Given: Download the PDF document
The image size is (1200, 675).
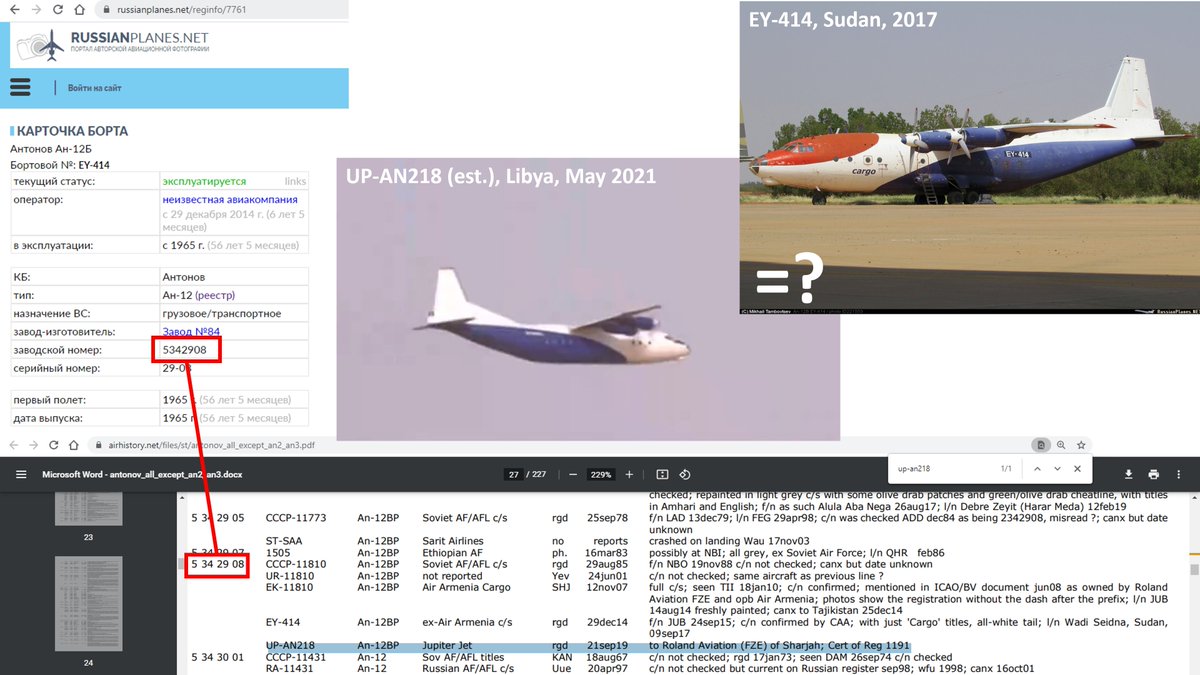Looking at the screenshot, I should 1129,474.
